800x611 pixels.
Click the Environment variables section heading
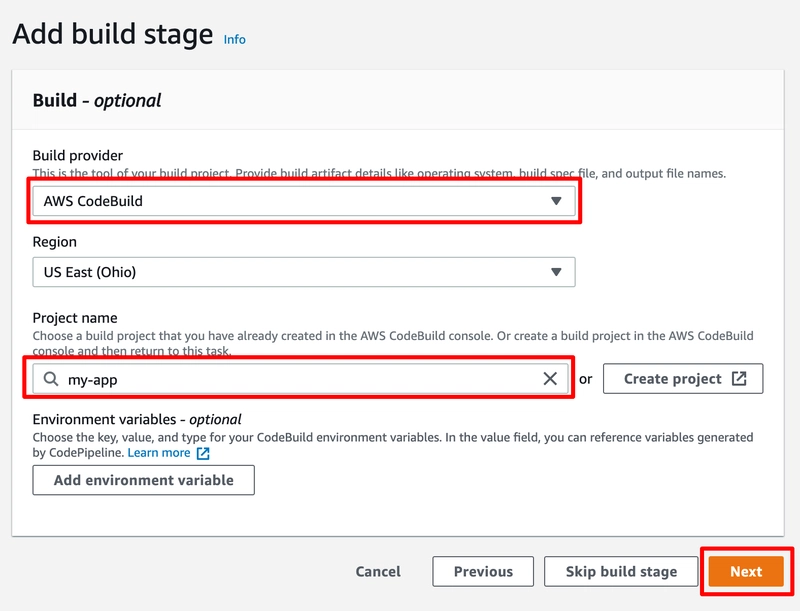coord(137,419)
